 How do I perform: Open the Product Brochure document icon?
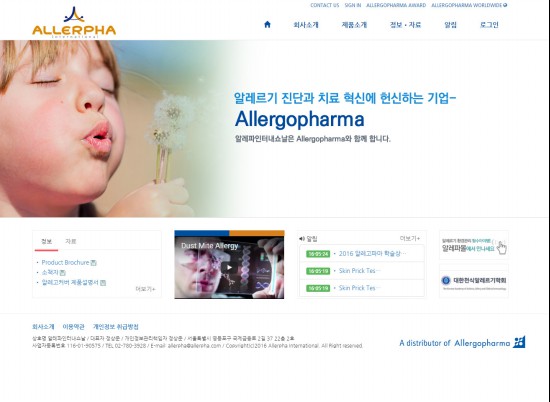[x=93, y=263]
